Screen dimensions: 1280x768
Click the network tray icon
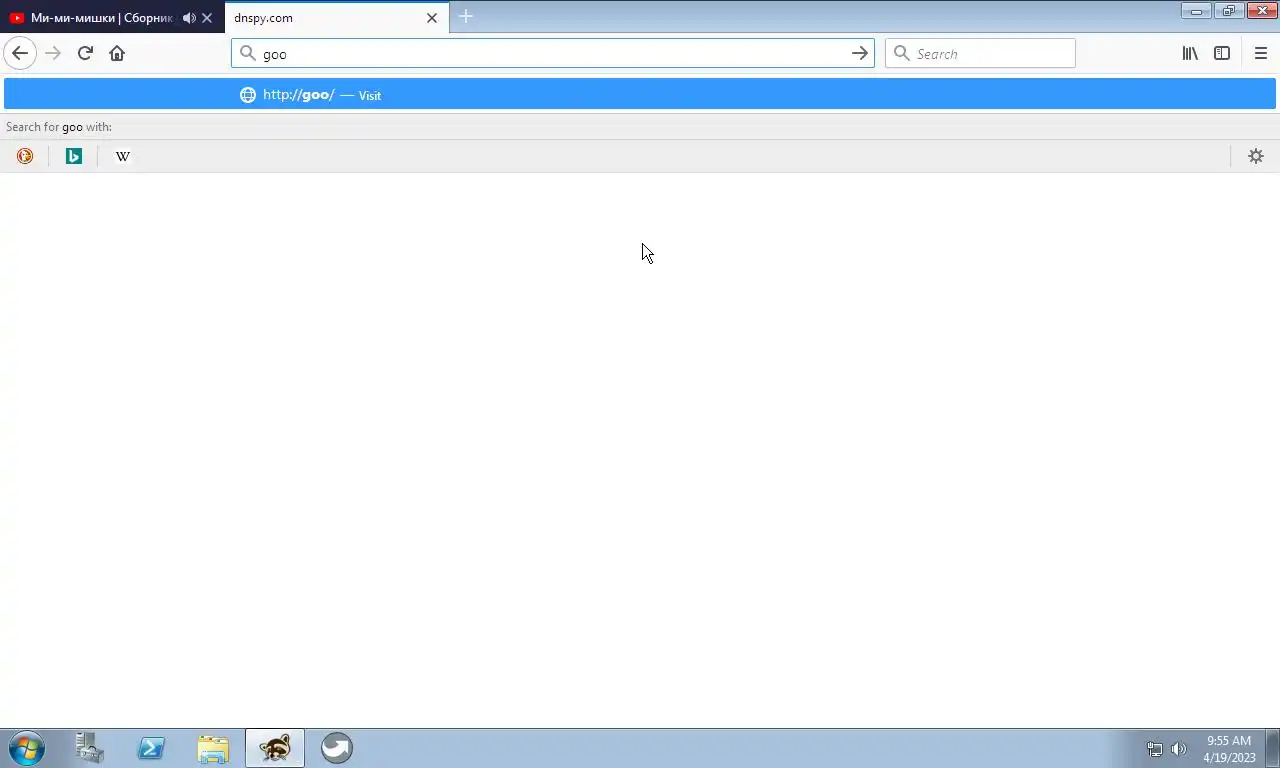[1154, 749]
